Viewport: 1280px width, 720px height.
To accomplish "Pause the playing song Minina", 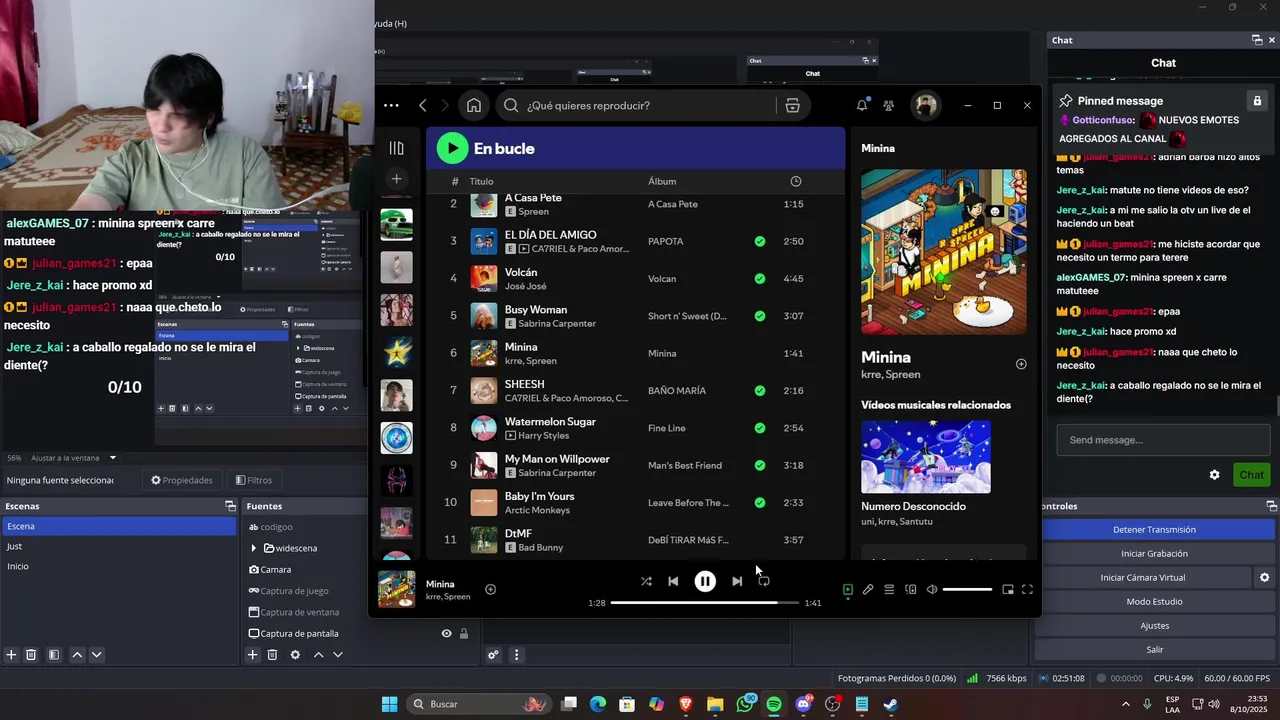I will [x=705, y=581].
